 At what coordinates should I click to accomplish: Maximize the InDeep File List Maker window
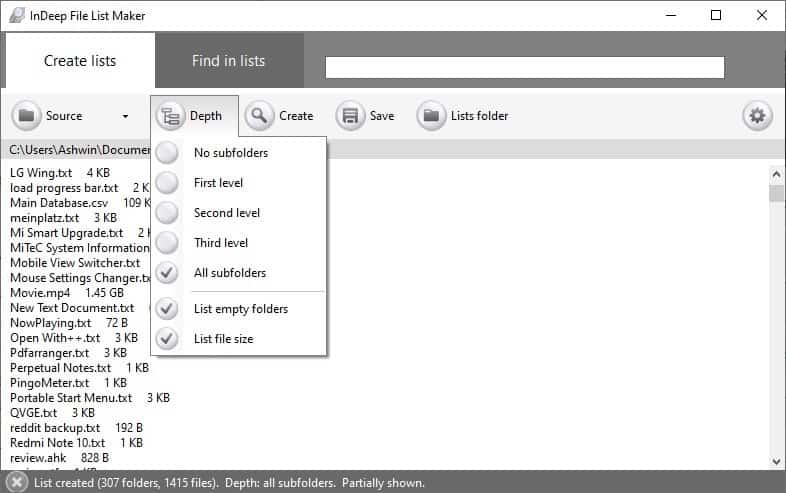(x=716, y=15)
